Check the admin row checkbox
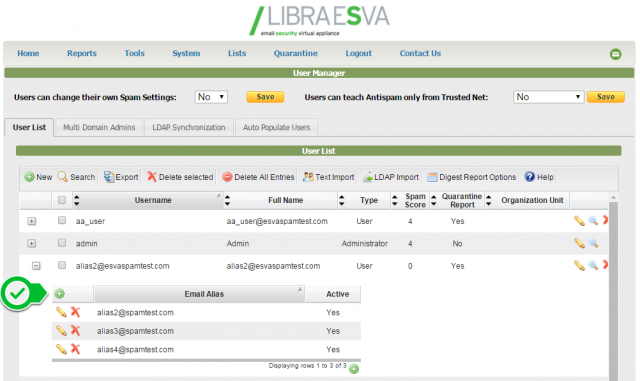This screenshot has height=381, width=640. 62,243
